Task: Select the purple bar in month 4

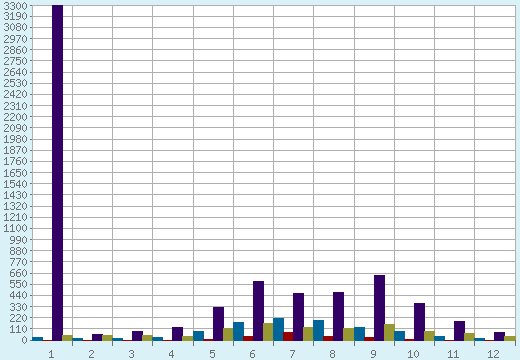Action: pos(177,334)
